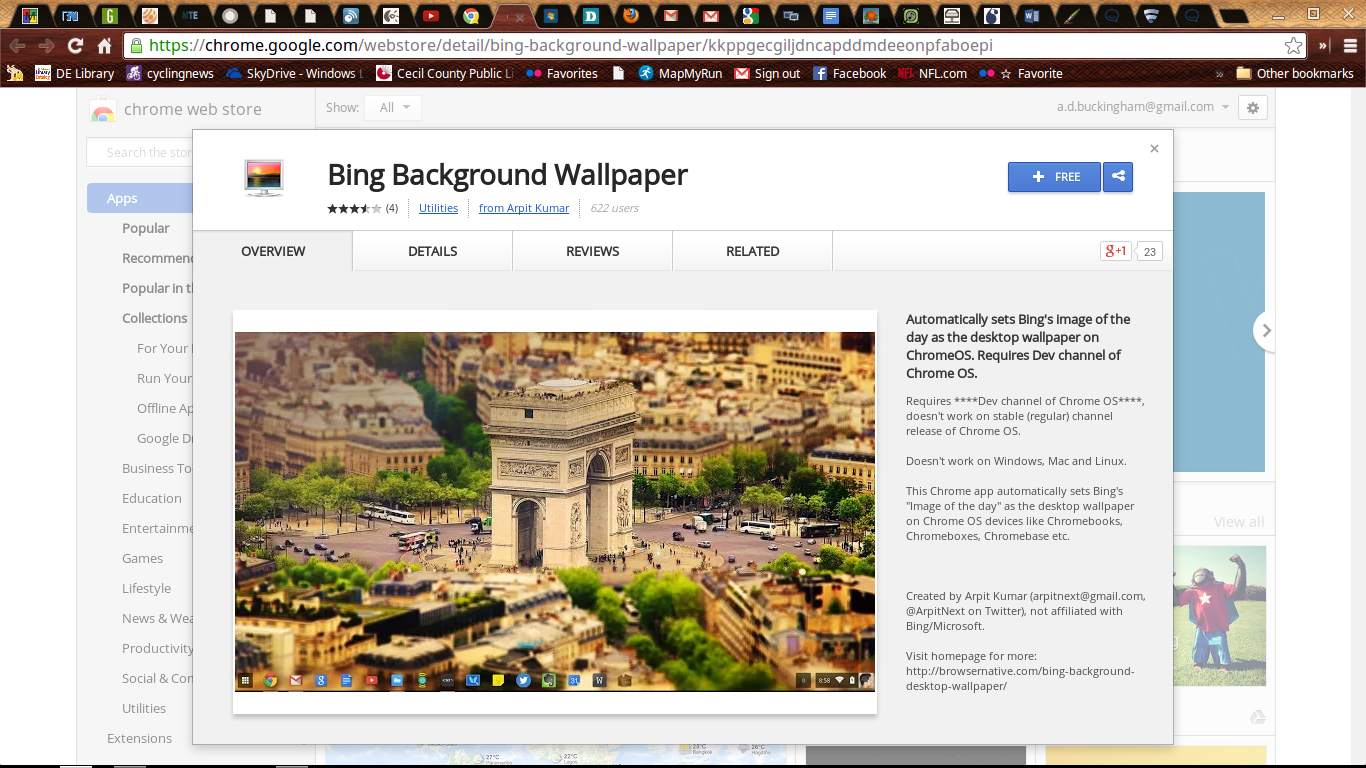Switch to the Firefox icon browser tab
Screen dimensions: 1366x768
point(630,16)
